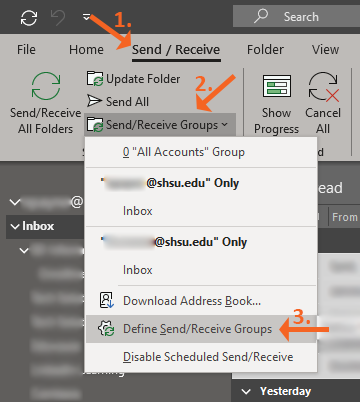The height and width of the screenshot is (402, 360).
Task: Click the Download Address Book icon
Action: [x=107, y=300]
